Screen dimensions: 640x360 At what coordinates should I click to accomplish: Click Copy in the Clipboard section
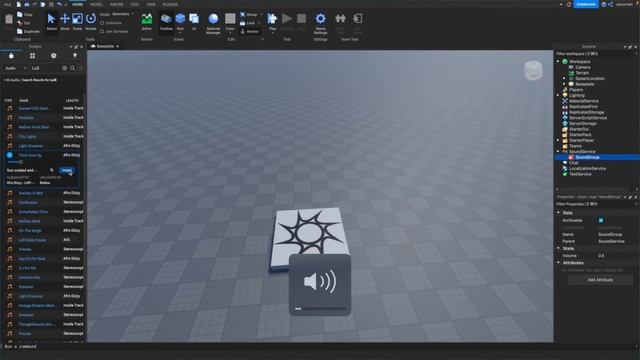pyautogui.click(x=25, y=15)
